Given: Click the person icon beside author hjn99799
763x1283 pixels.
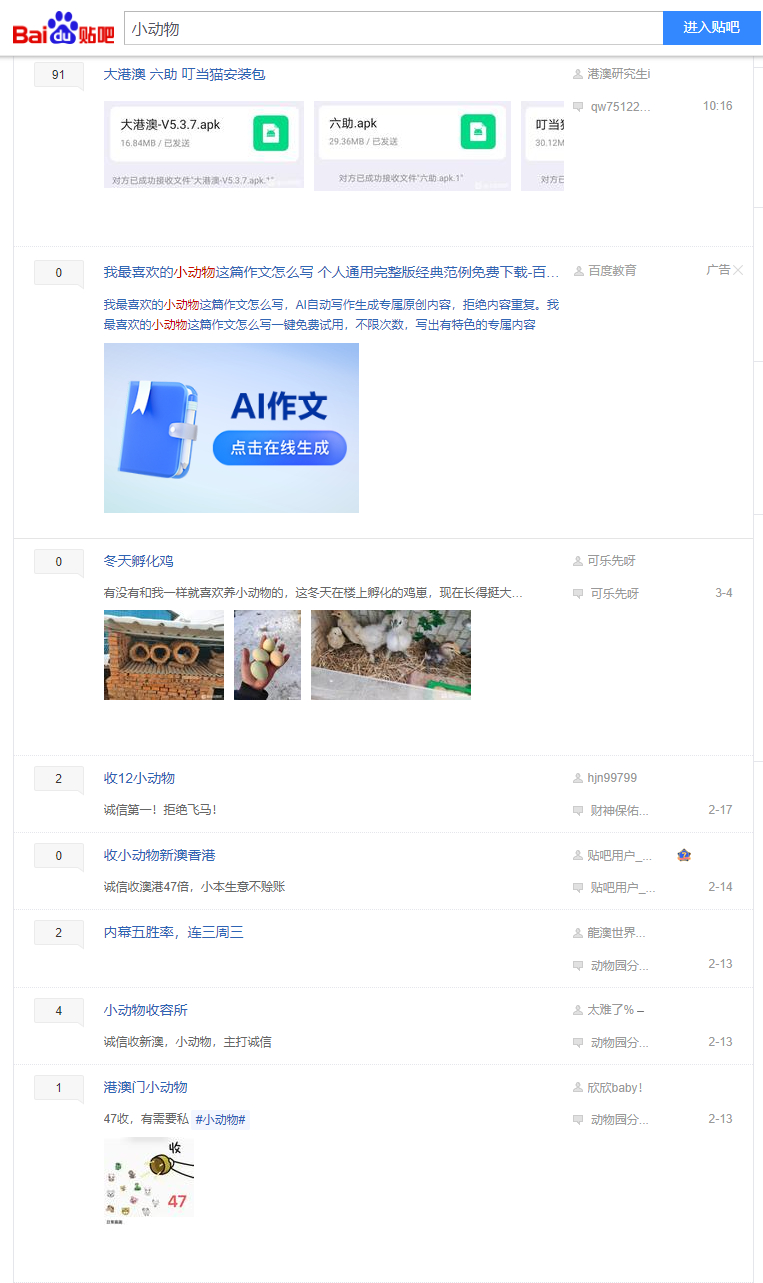Looking at the screenshot, I should (x=578, y=778).
